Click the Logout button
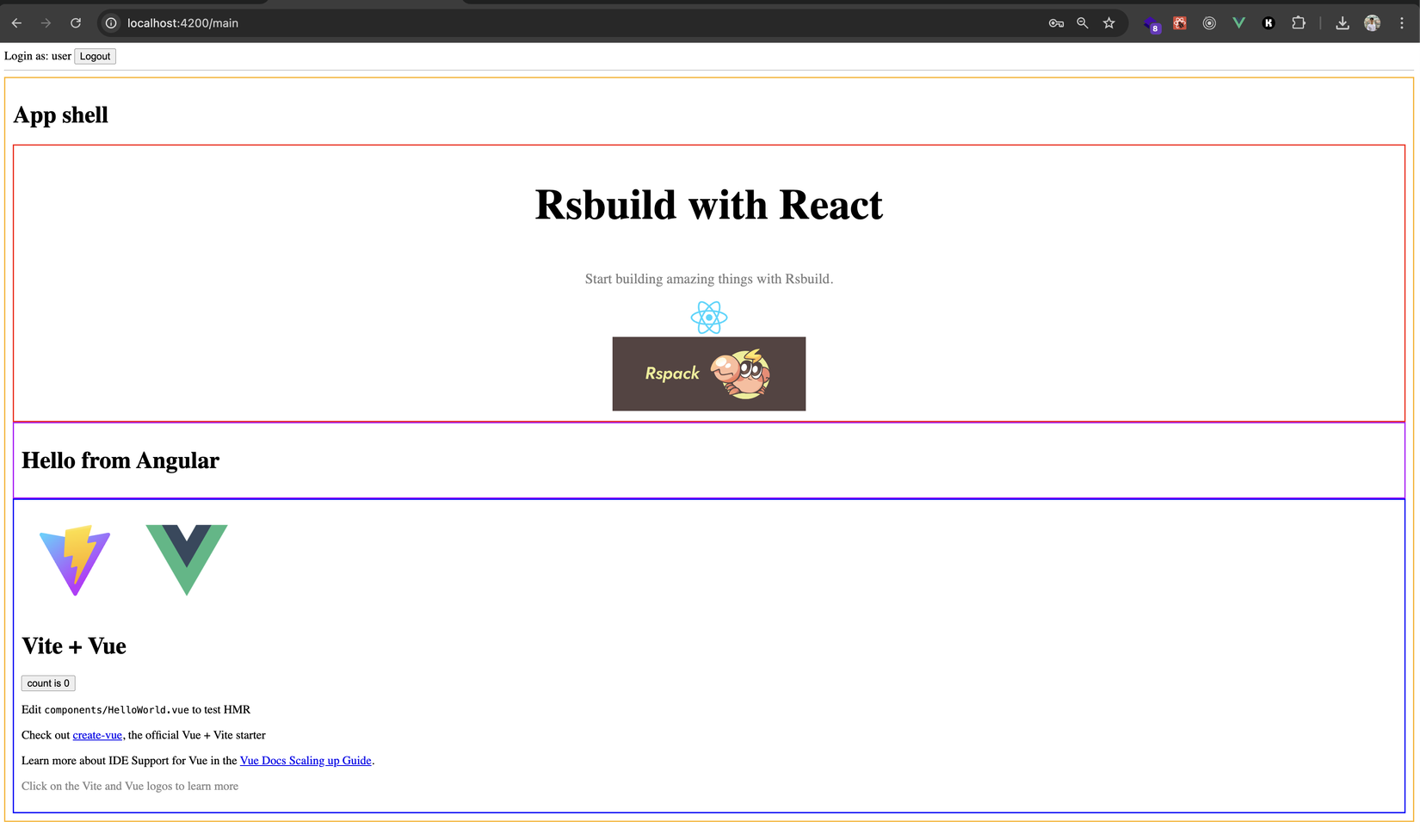Screen dimensions: 1420x840 pos(95,56)
